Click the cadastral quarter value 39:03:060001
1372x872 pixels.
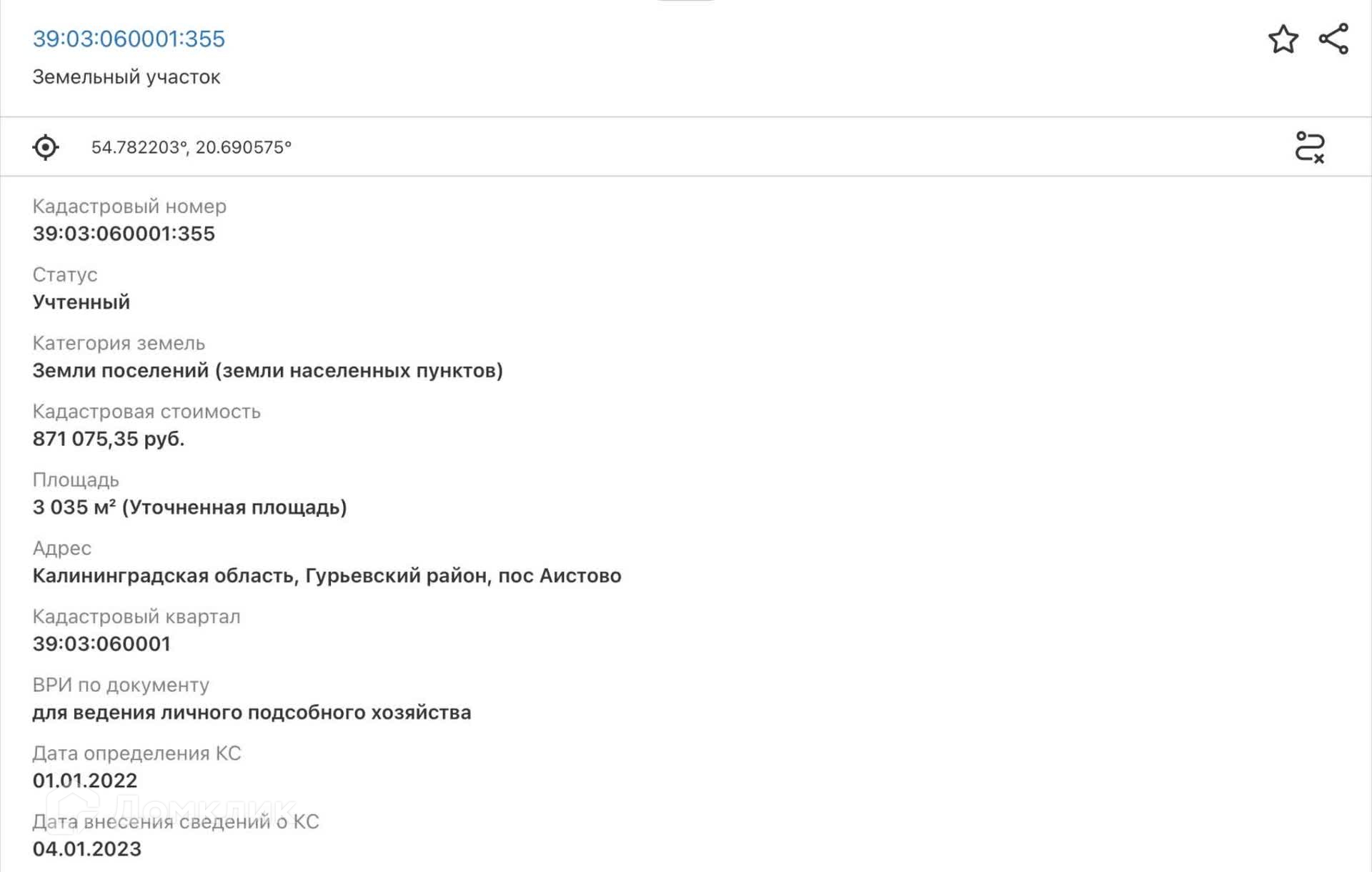pyautogui.click(x=101, y=644)
